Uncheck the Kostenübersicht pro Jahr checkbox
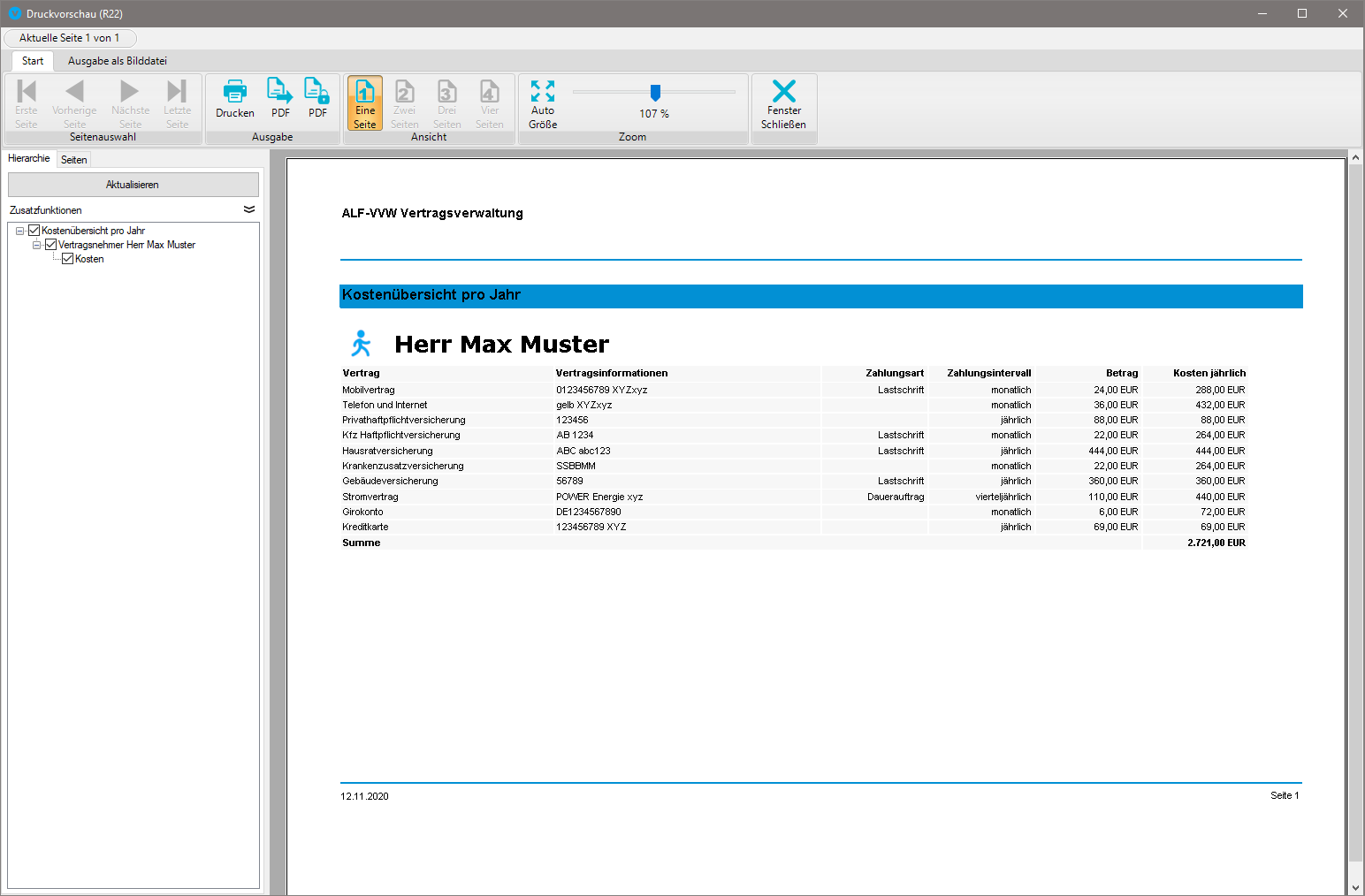This screenshot has height=896, width=1365. point(34,231)
